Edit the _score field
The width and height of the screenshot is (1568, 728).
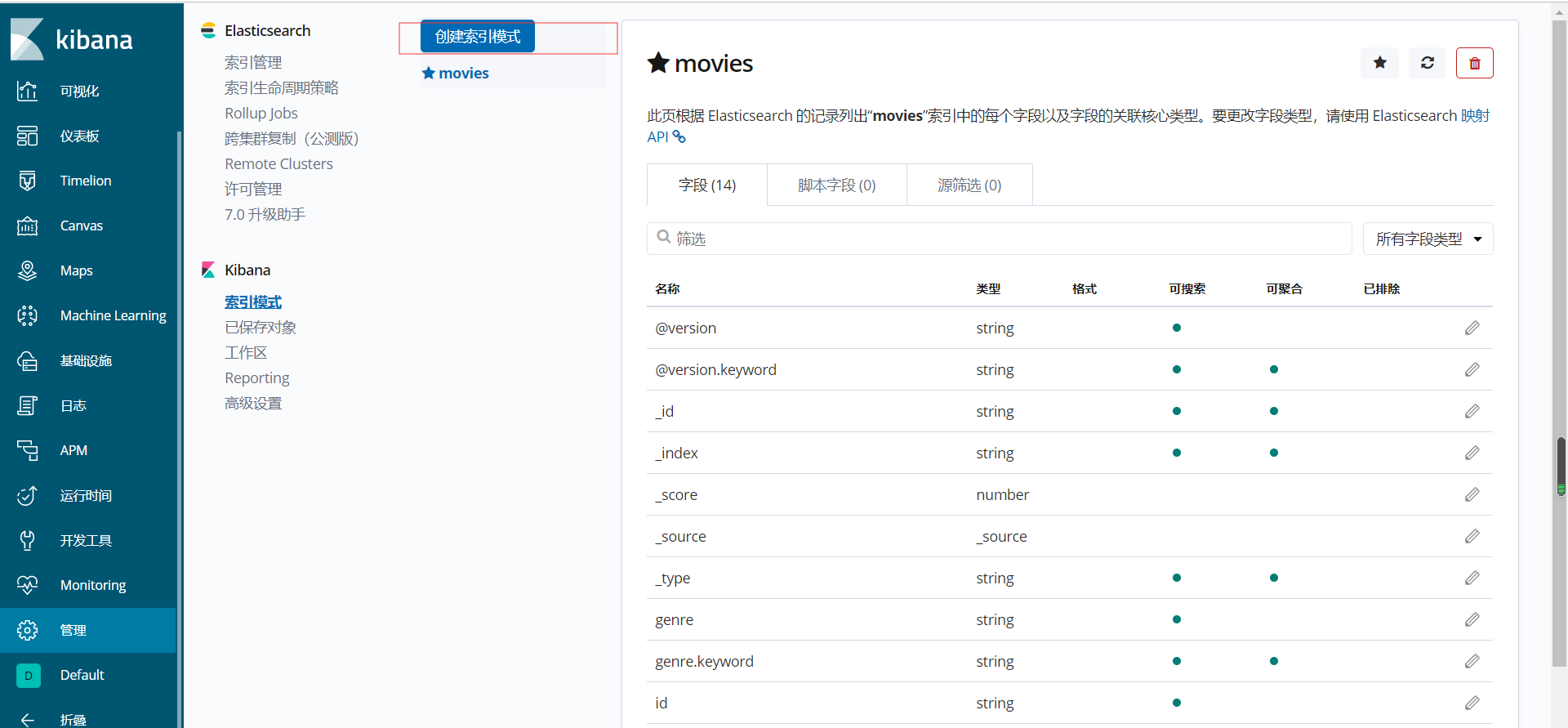tap(1472, 494)
